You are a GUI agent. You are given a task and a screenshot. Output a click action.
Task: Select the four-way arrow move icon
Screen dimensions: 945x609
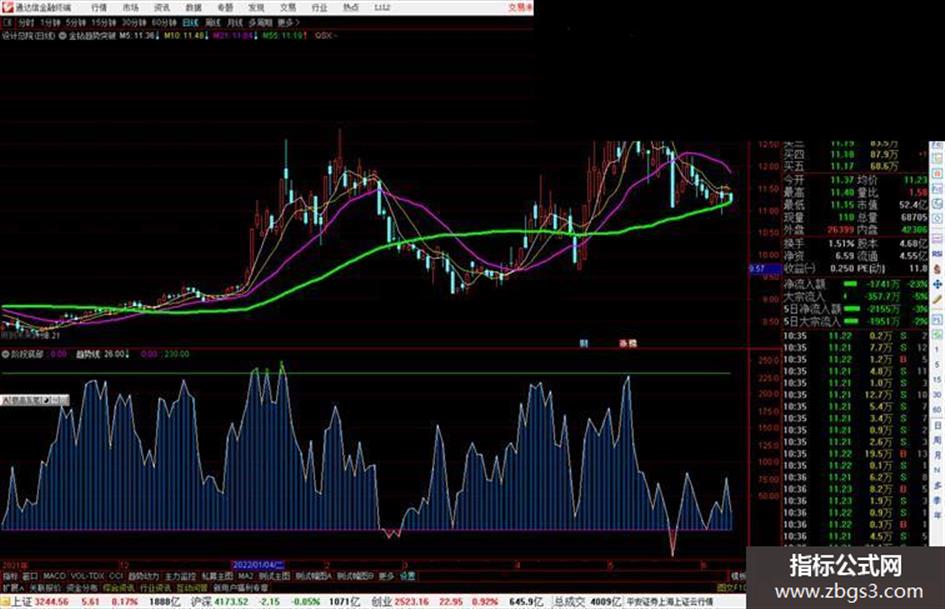point(937,284)
